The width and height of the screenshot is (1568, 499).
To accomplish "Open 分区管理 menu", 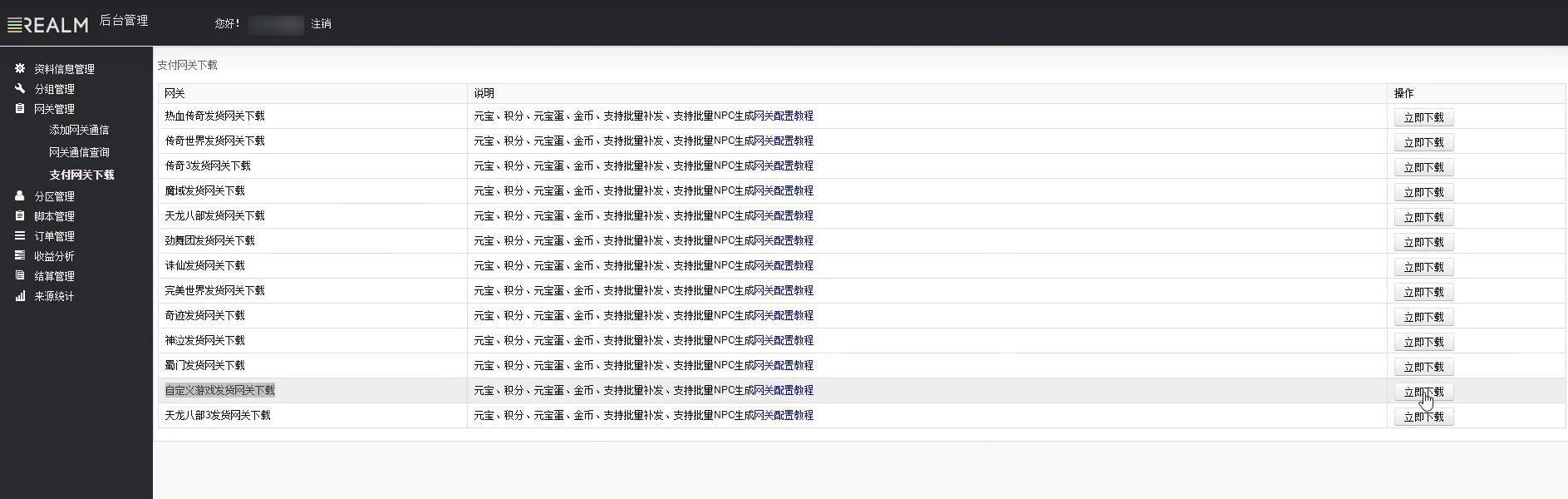I will (x=54, y=196).
